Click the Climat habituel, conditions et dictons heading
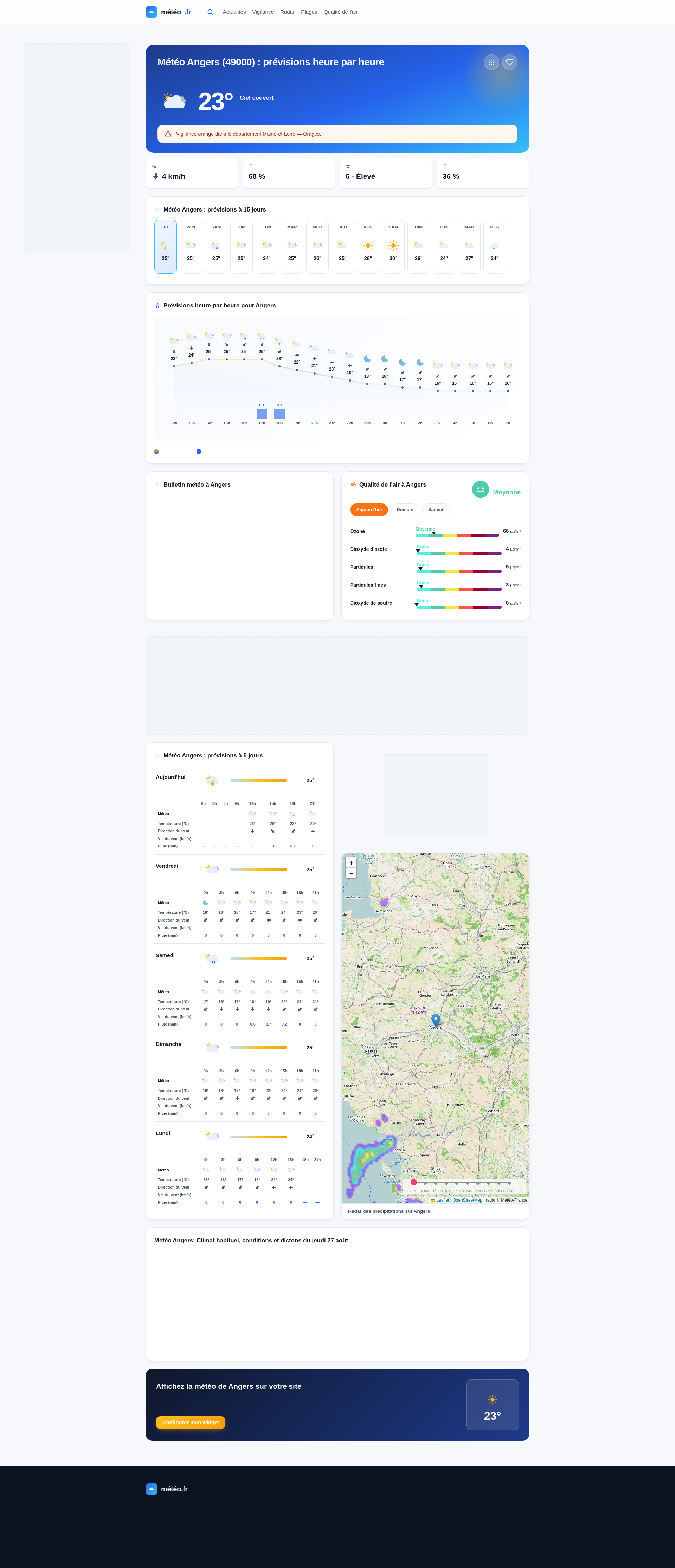Viewport: 675px width, 1568px height. (x=251, y=1241)
